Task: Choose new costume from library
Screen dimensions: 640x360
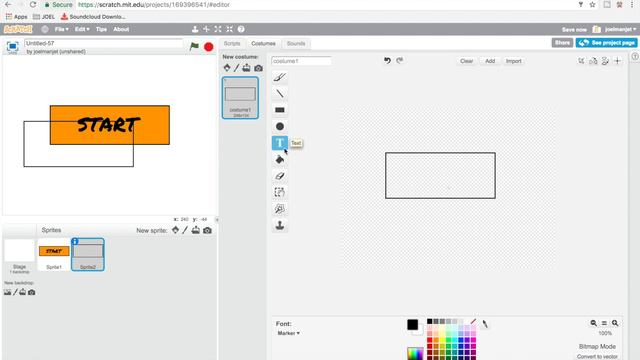Action: coord(227,68)
